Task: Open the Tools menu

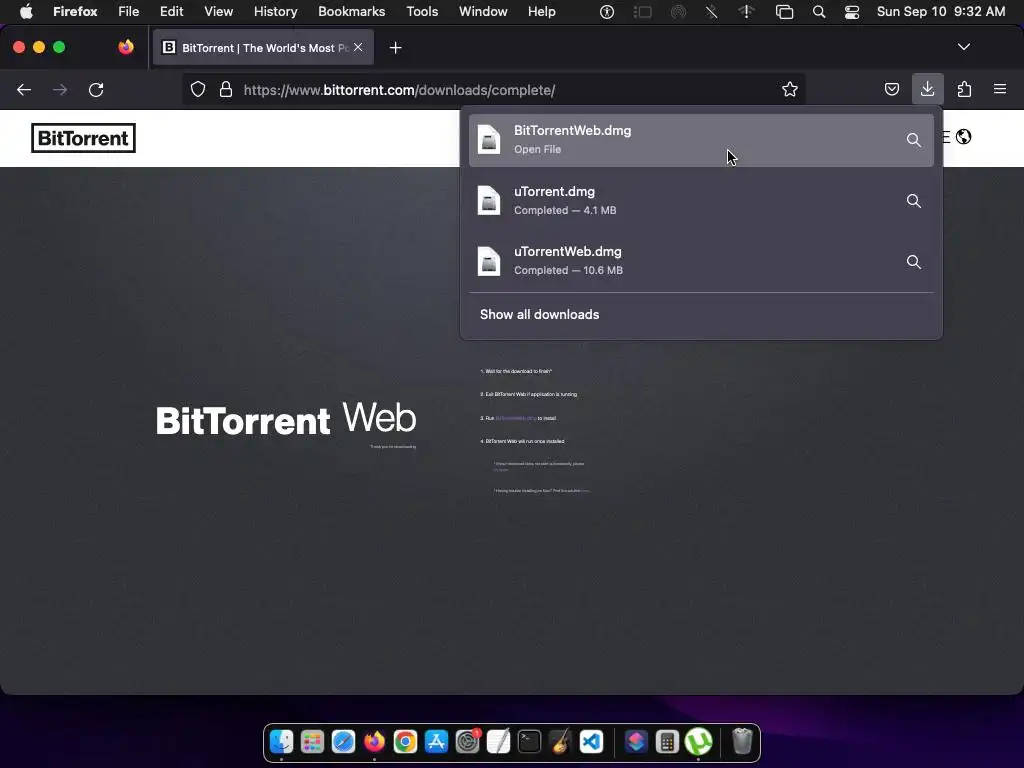Action: click(x=422, y=11)
